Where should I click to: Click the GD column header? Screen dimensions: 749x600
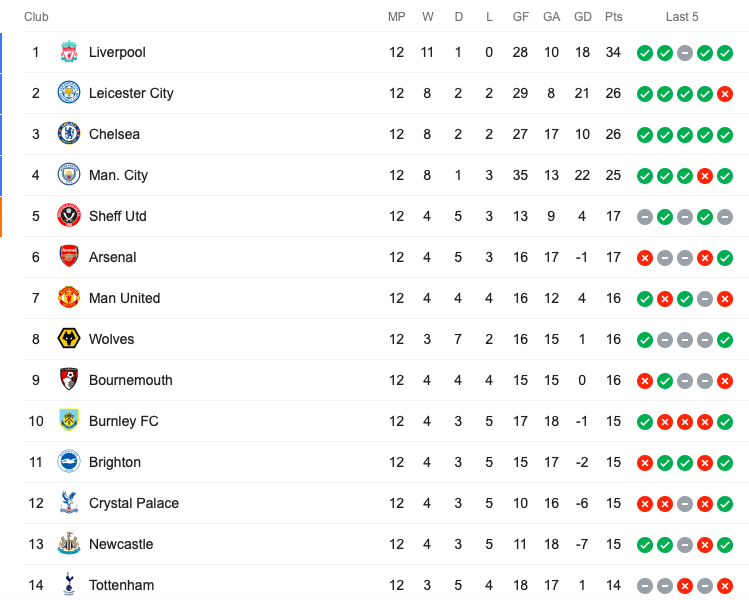pos(582,17)
